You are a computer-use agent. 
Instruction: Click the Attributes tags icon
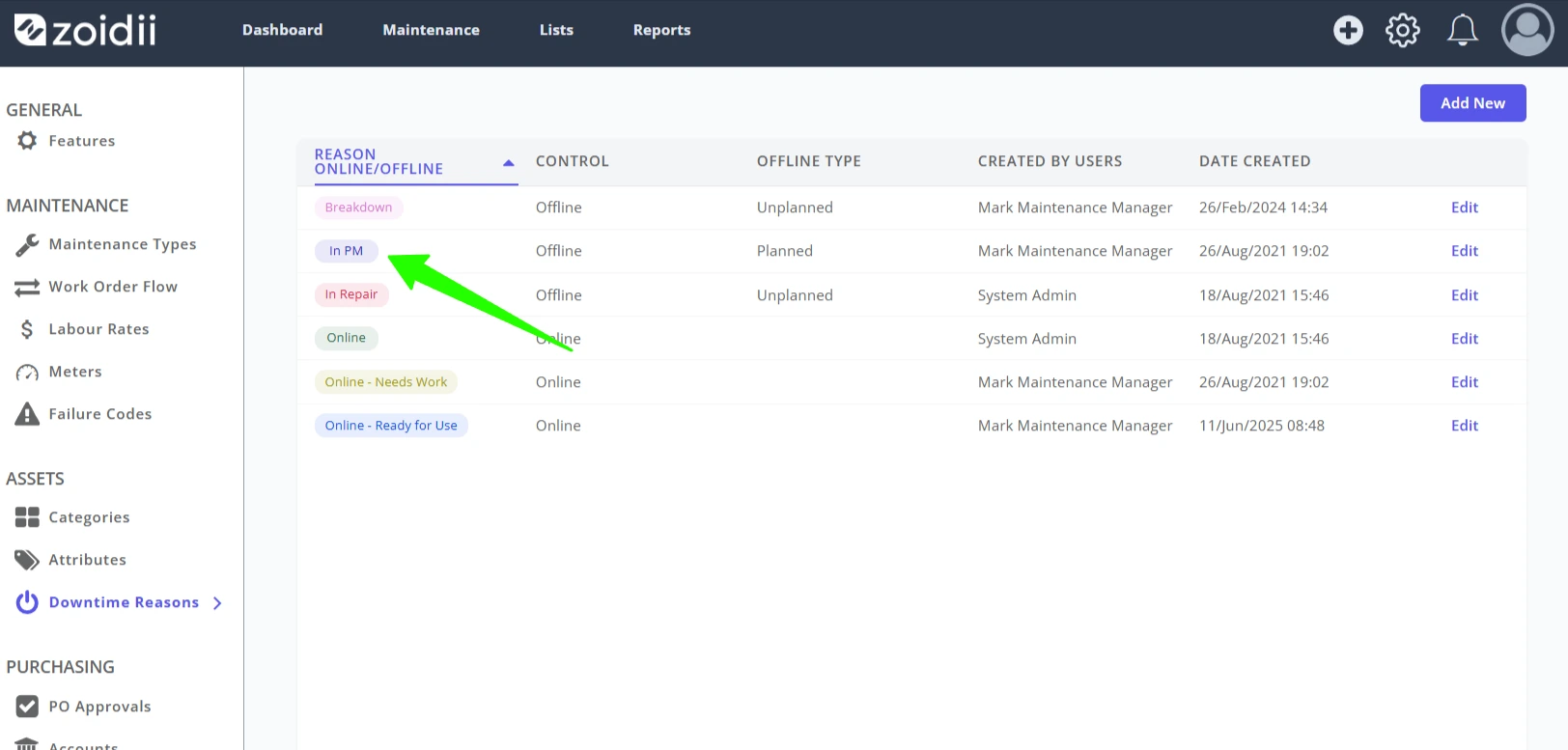[x=27, y=560]
